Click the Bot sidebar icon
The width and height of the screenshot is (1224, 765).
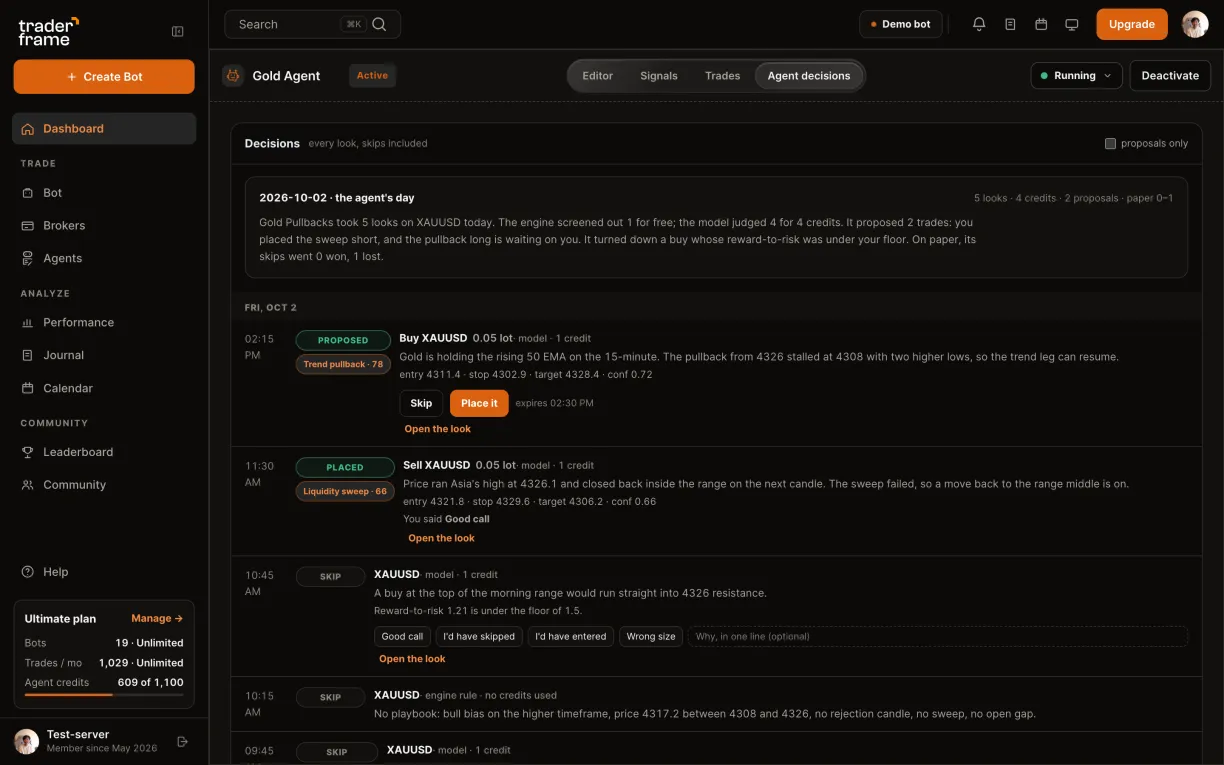[x=28, y=193]
